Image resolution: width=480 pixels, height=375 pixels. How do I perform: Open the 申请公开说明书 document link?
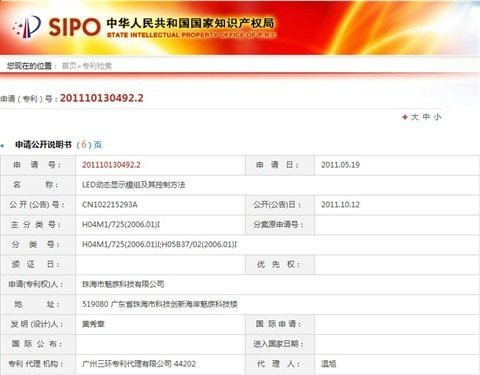click(43, 145)
